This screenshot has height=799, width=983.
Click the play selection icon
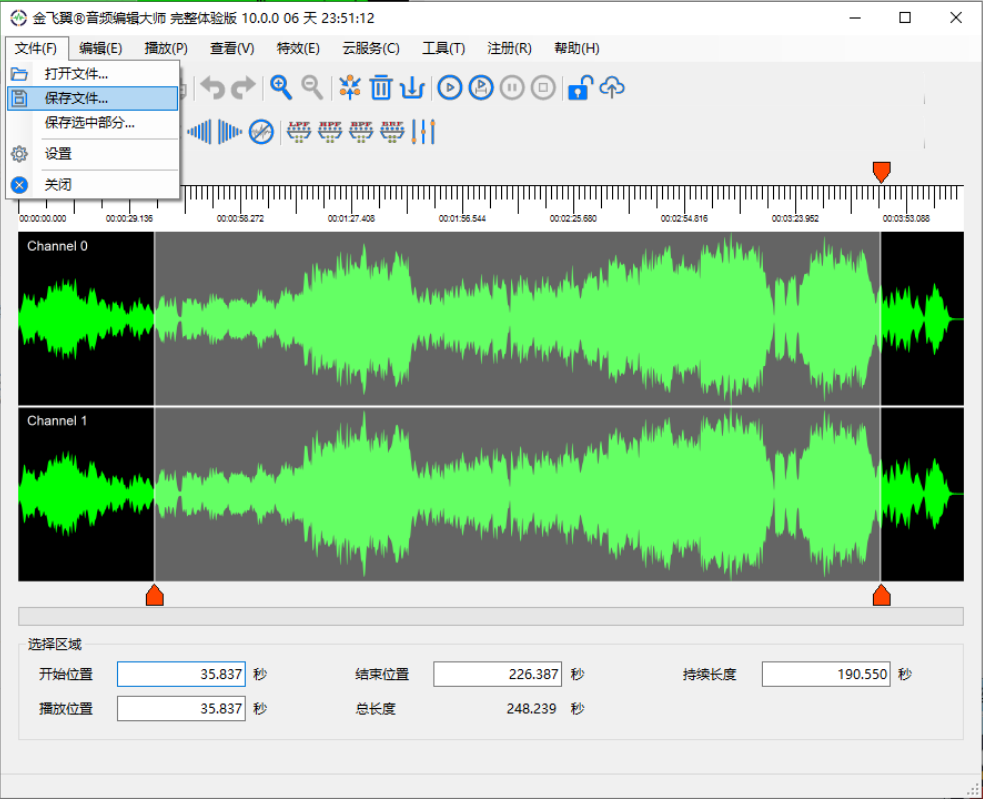[x=481, y=88]
